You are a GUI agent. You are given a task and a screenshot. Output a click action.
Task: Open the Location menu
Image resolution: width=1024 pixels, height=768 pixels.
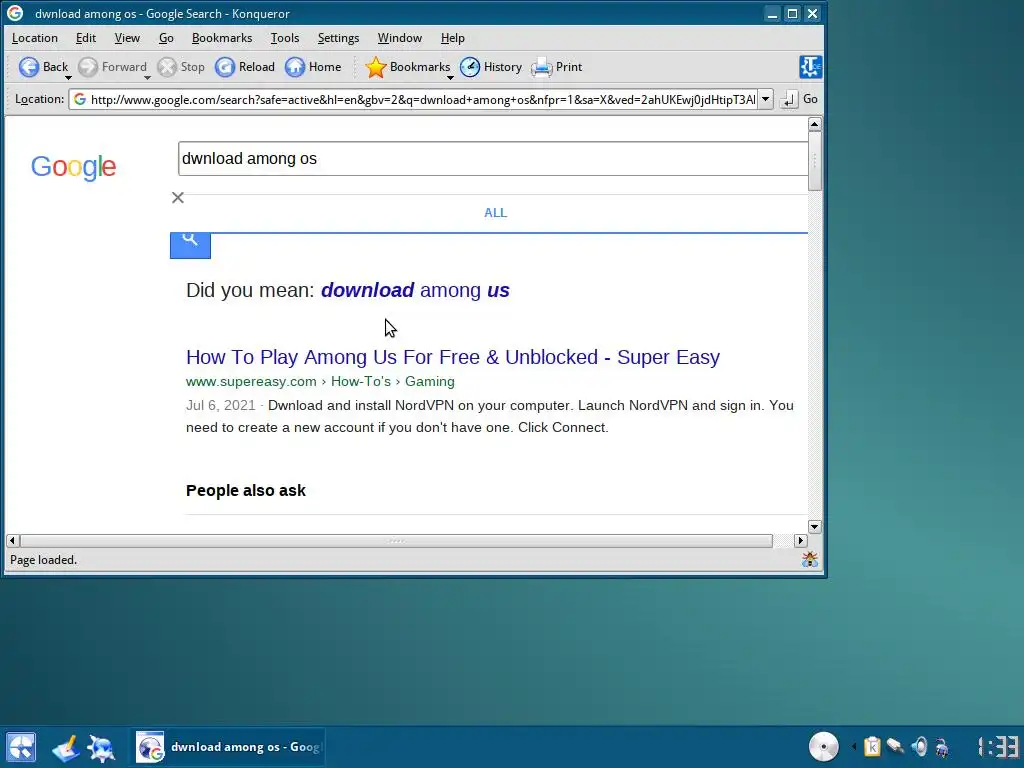(x=35, y=38)
